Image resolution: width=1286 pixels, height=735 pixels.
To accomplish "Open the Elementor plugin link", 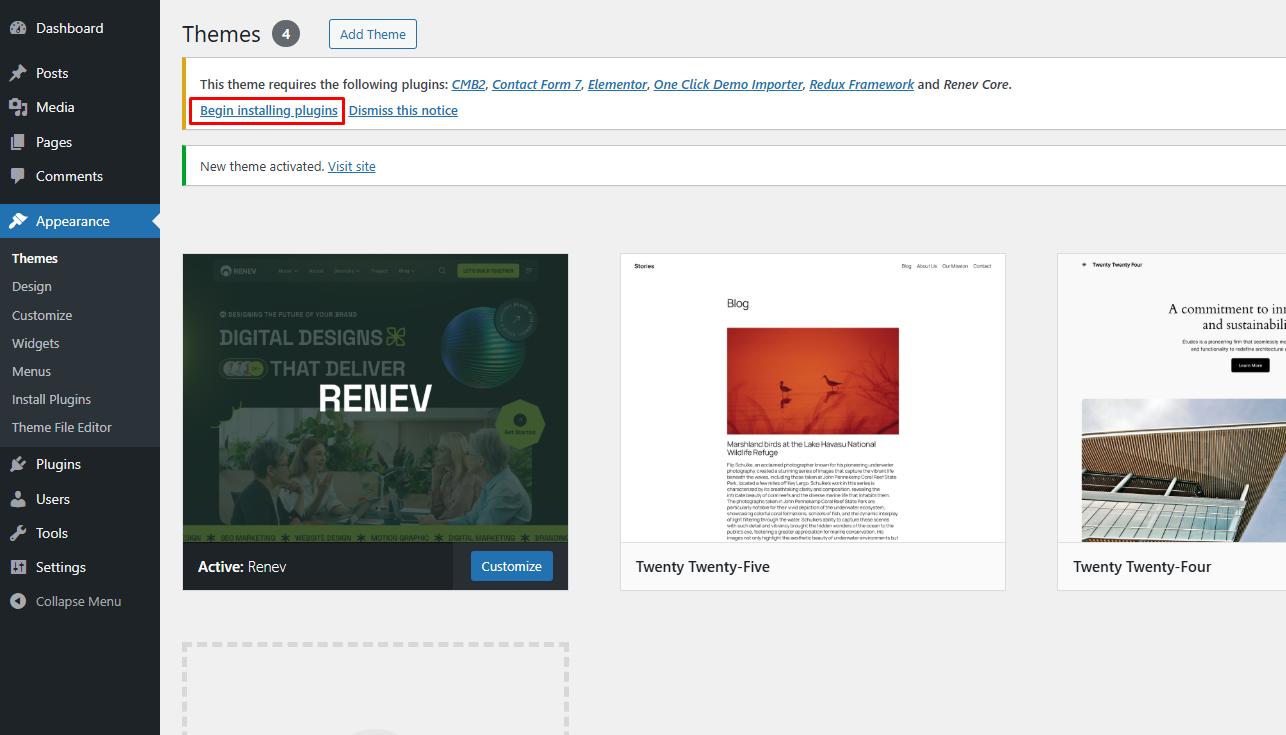I will 617,84.
